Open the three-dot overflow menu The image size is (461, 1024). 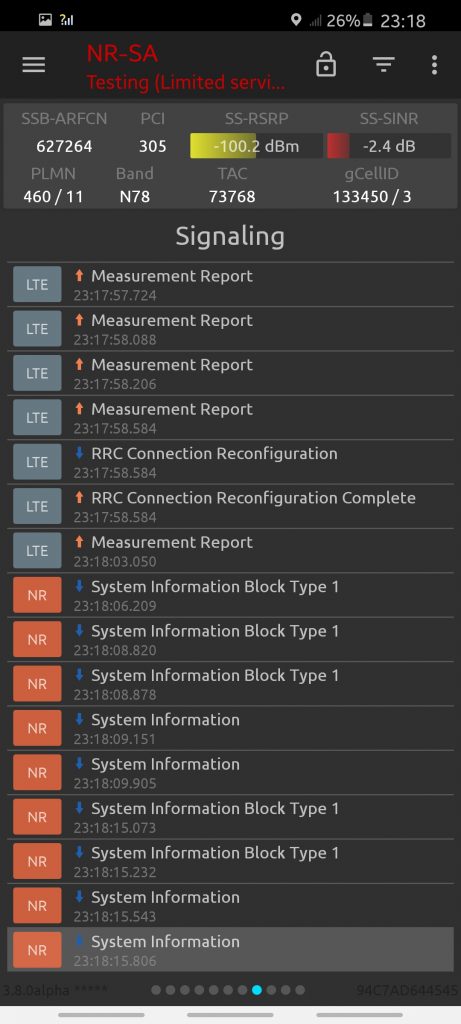click(434, 65)
